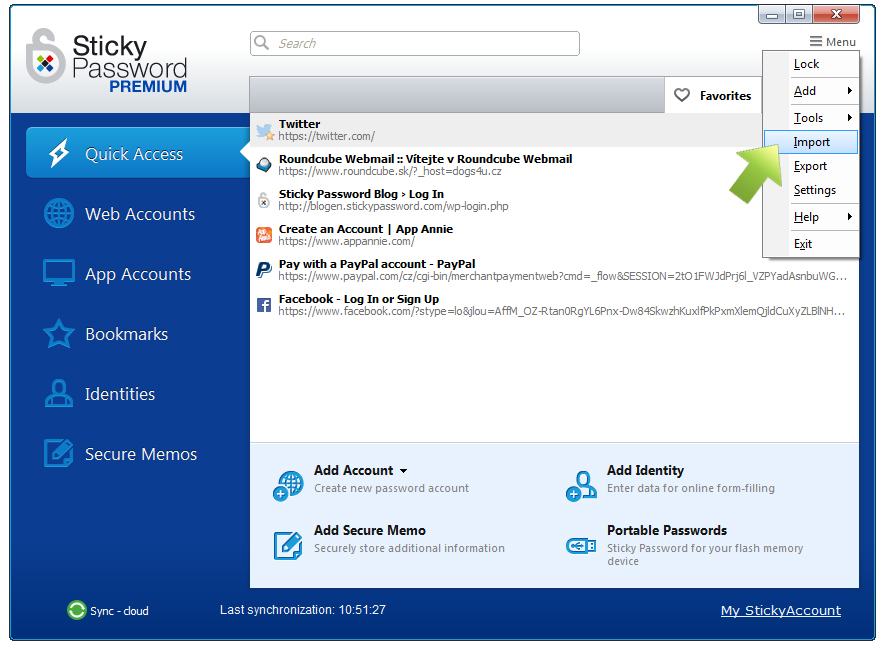Viewport: 883px width, 654px height.
Task: Click the Add Secure Memo icon
Action: 288,545
